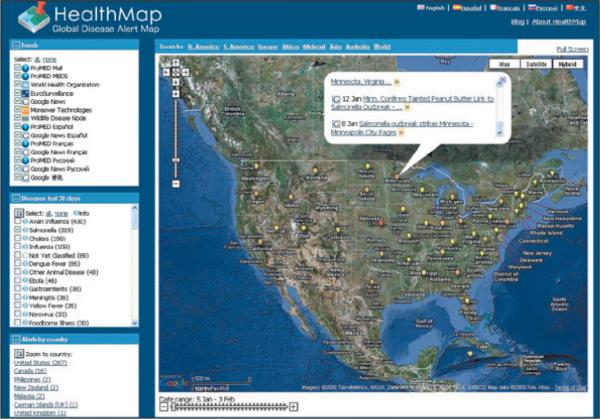Click the red Nebraska alert marker
The height and width of the screenshot is (419, 600).
click(381, 222)
